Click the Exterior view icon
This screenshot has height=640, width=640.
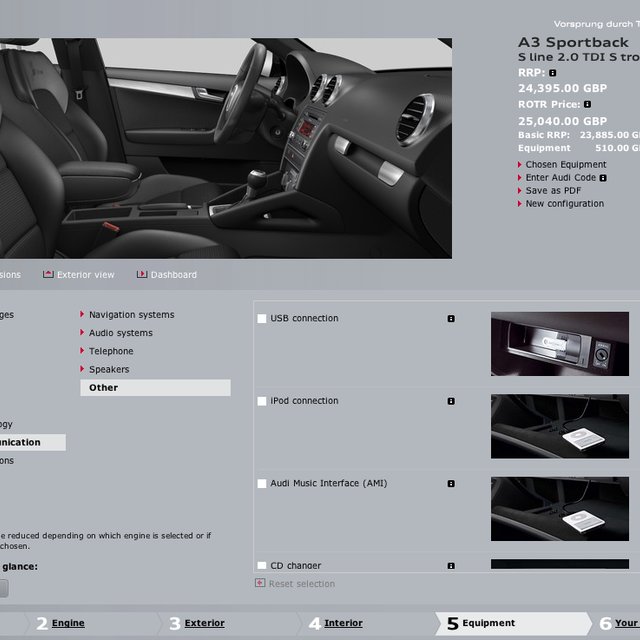[x=48, y=274]
